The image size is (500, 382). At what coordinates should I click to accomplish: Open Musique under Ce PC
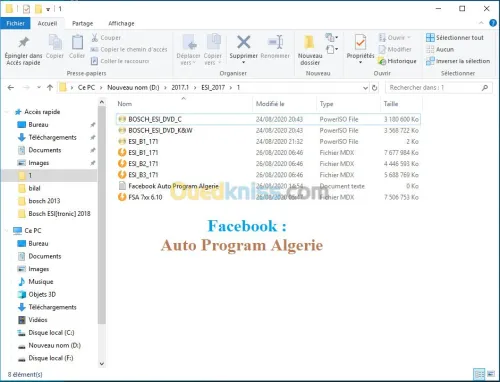coord(41,282)
